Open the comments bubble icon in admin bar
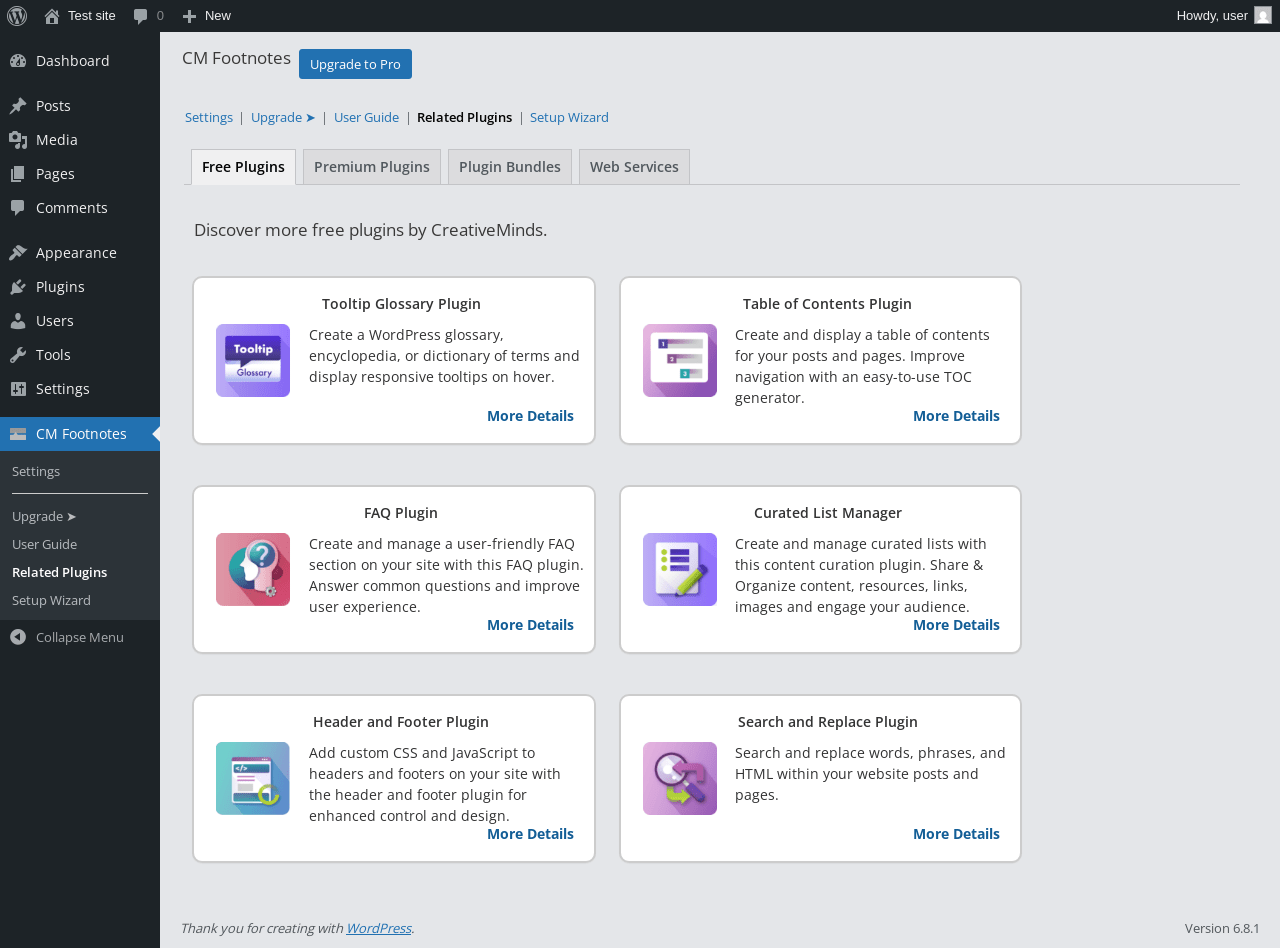 (141, 16)
